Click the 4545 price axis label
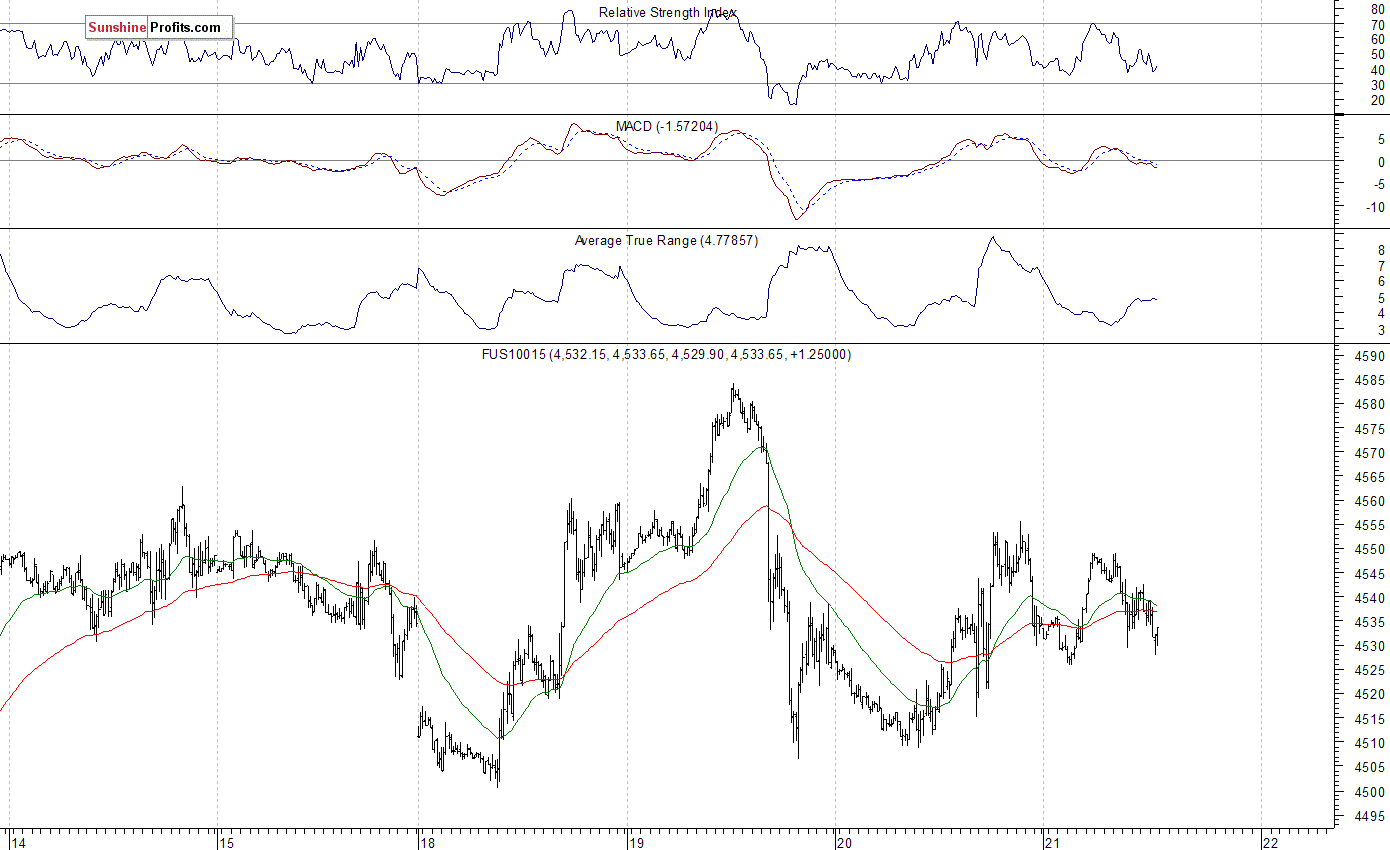 click(1371, 574)
